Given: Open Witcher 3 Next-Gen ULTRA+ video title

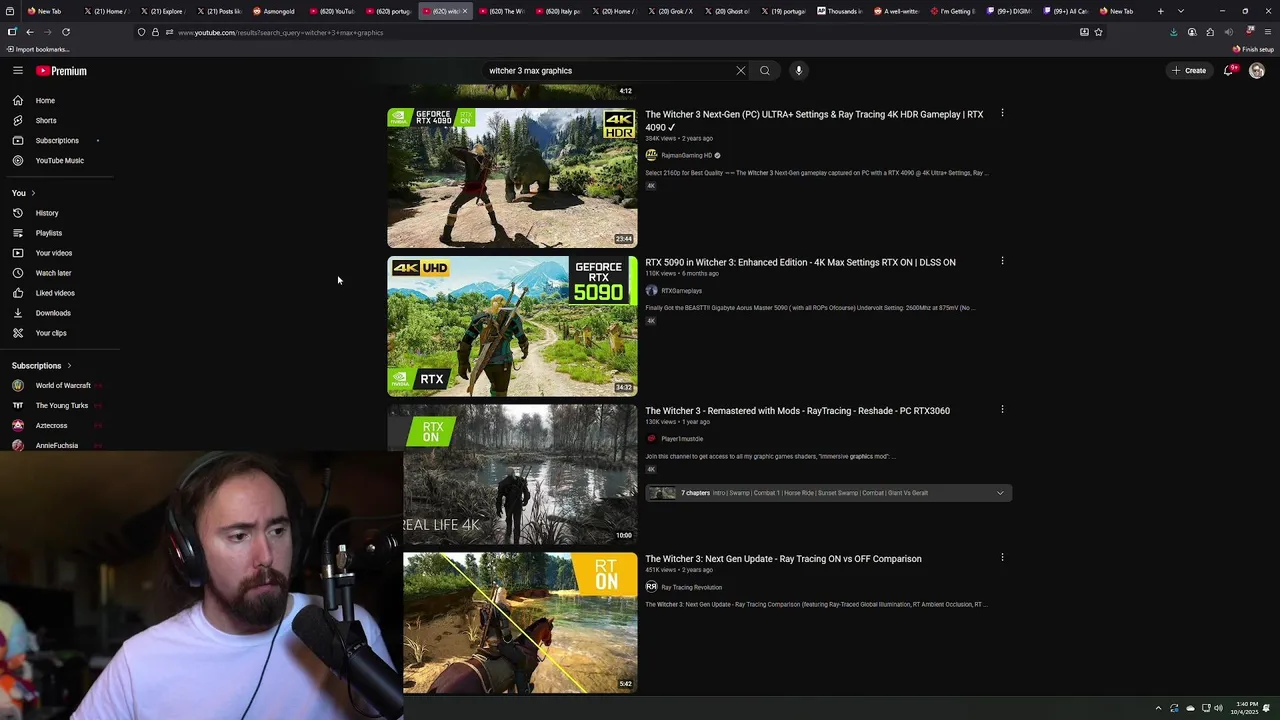Looking at the screenshot, I should [x=814, y=121].
